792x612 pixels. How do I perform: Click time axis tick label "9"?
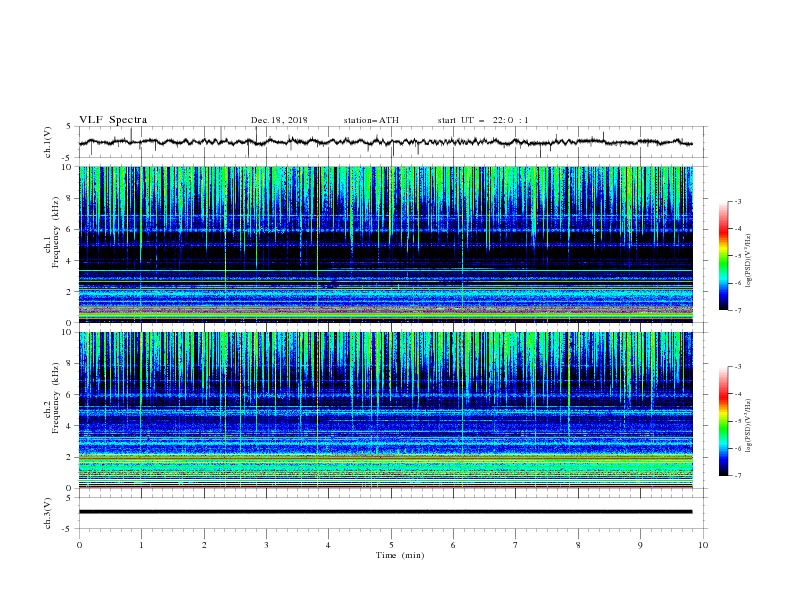(x=640, y=545)
